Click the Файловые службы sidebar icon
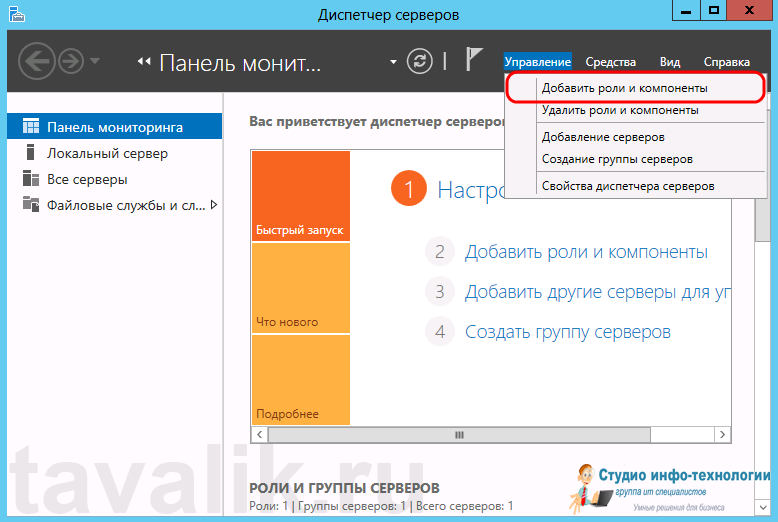 [x=30, y=206]
